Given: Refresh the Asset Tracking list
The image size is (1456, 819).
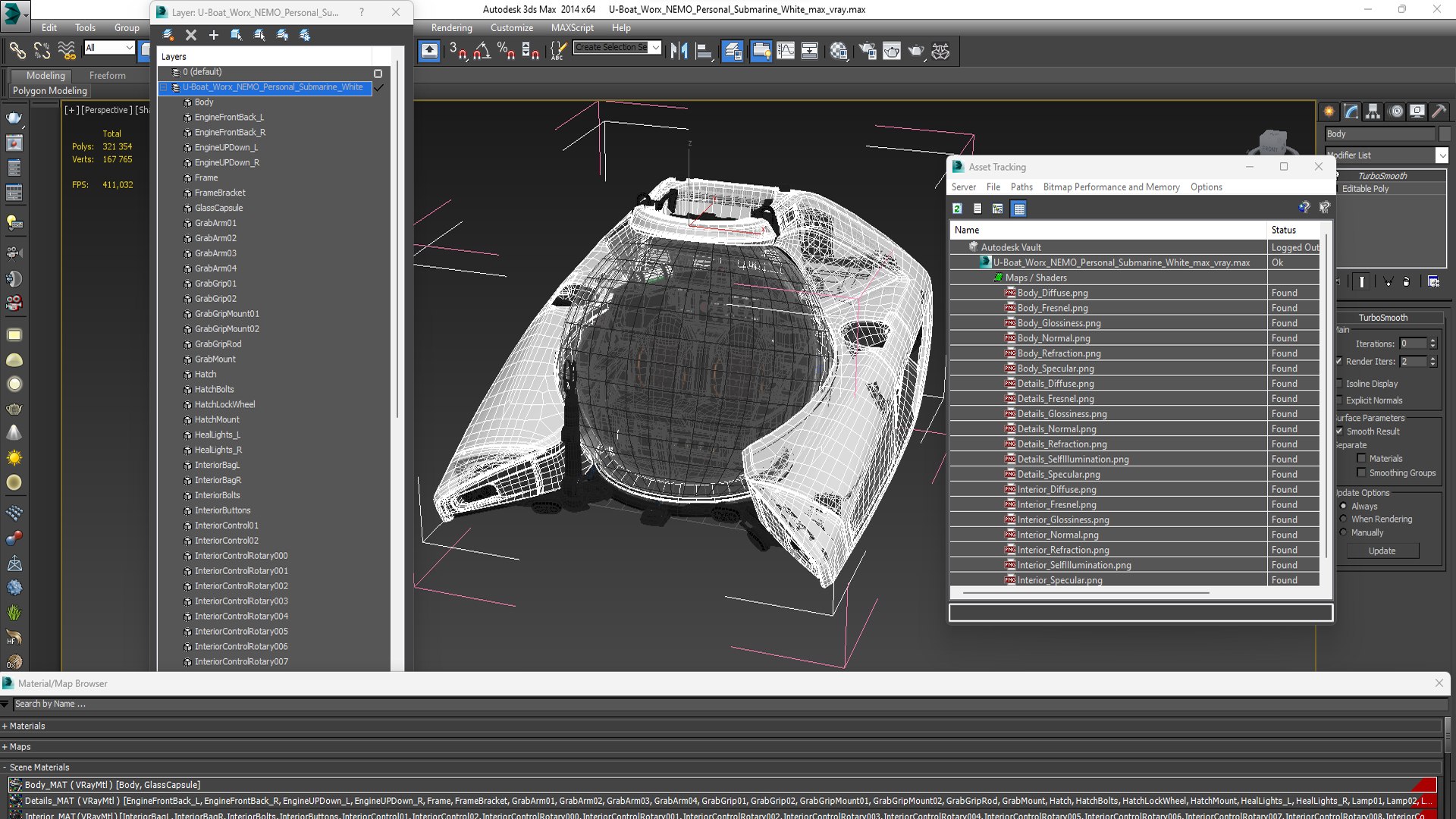Looking at the screenshot, I should [957, 209].
